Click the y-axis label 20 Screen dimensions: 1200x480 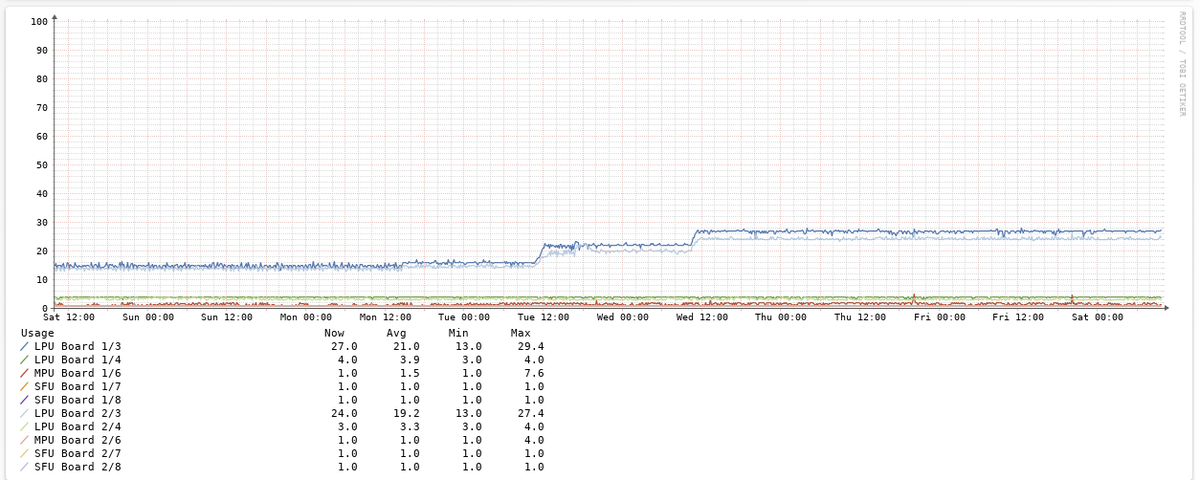(42, 251)
